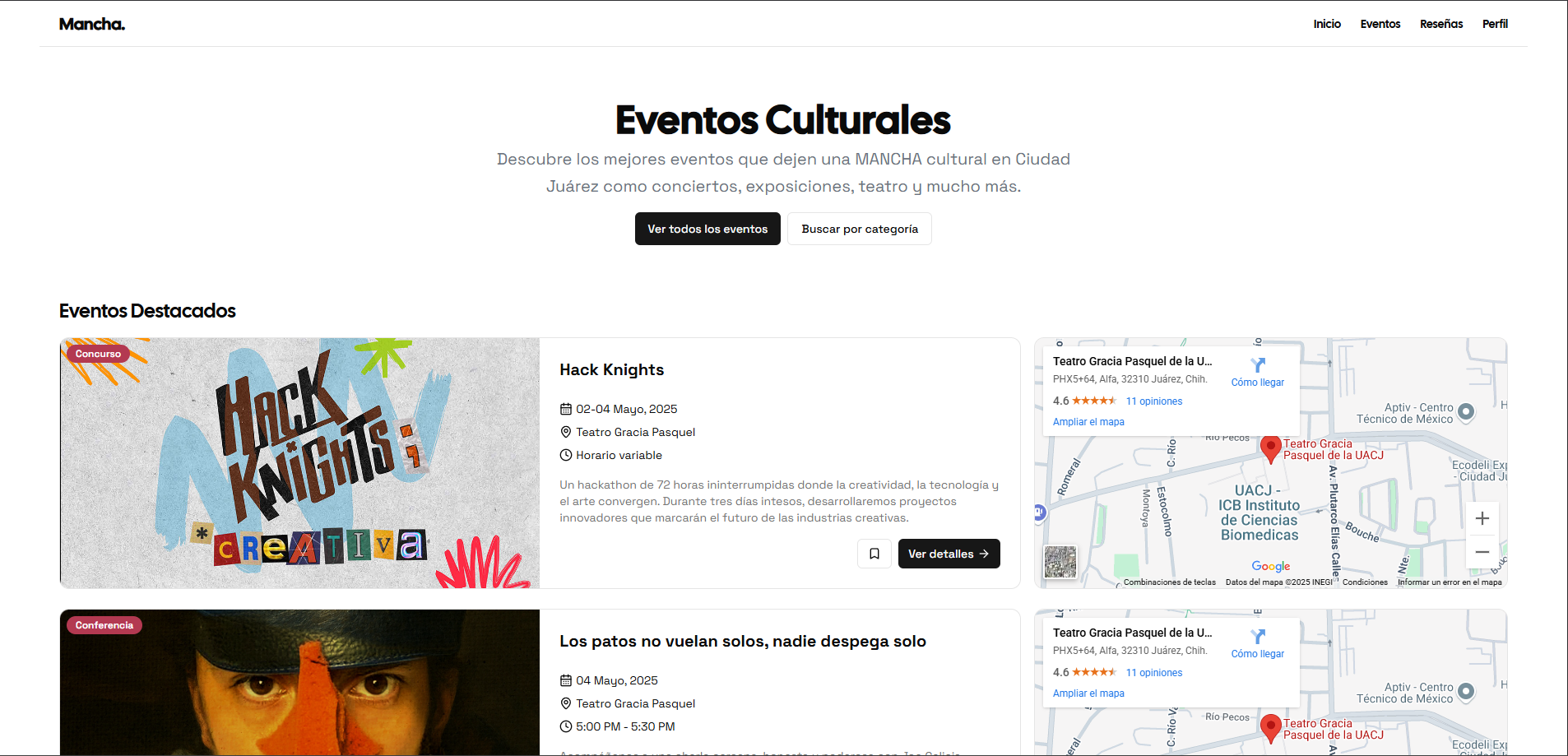Switch first map to satellite view thumbnail
This screenshot has width=1568, height=756.
click(1060, 563)
